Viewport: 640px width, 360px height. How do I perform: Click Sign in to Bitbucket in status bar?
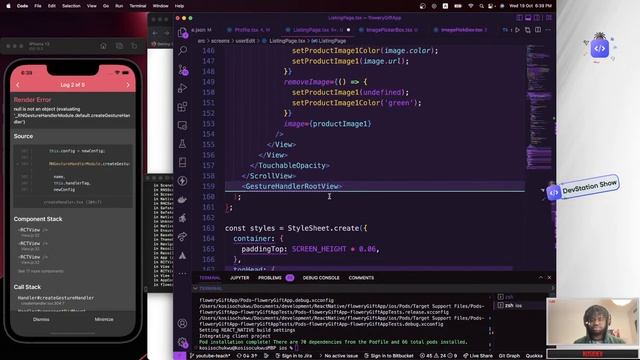(389, 356)
